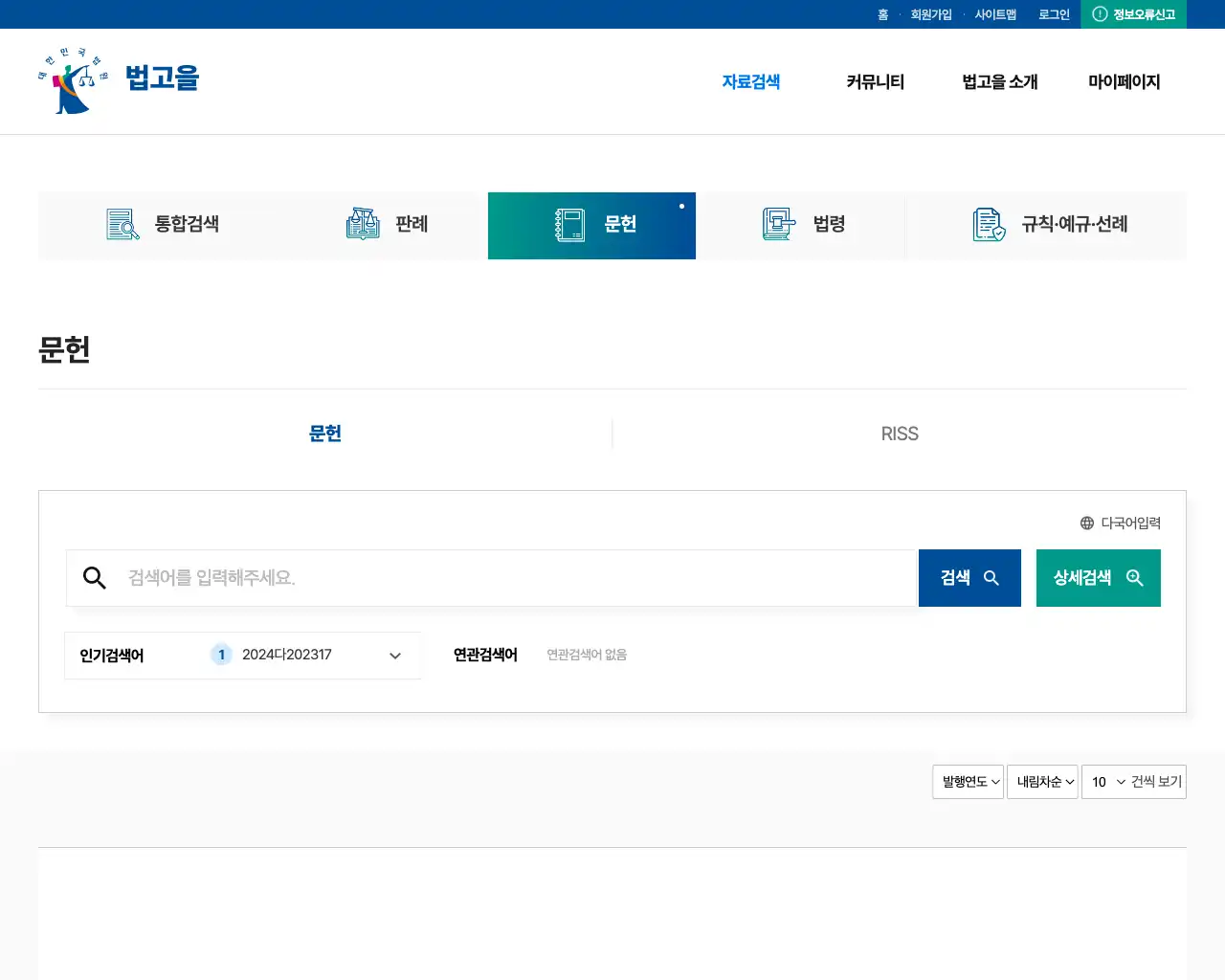Click the search field magnifier icon
The image size is (1225, 980).
95,578
